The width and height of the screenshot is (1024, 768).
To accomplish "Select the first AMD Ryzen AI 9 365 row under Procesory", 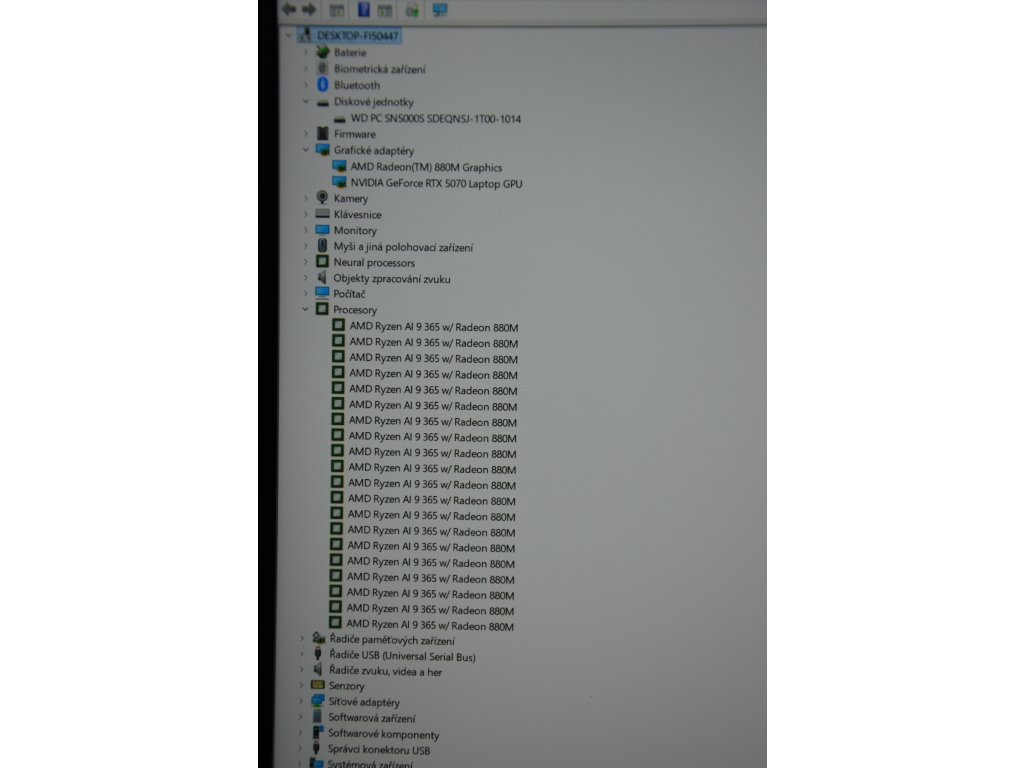I will 434,327.
